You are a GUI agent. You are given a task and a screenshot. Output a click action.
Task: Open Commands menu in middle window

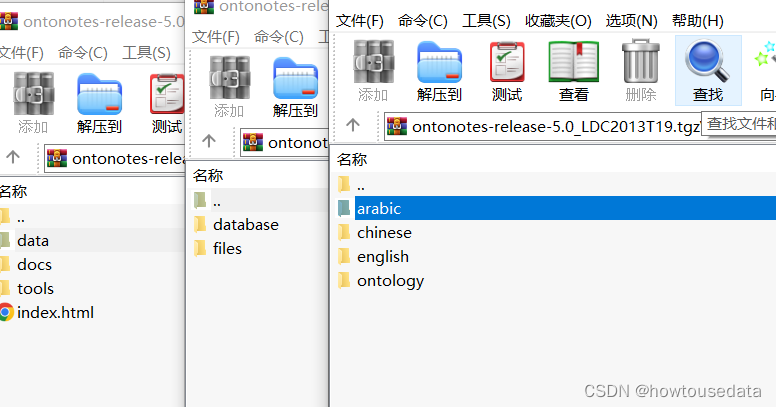[279, 37]
